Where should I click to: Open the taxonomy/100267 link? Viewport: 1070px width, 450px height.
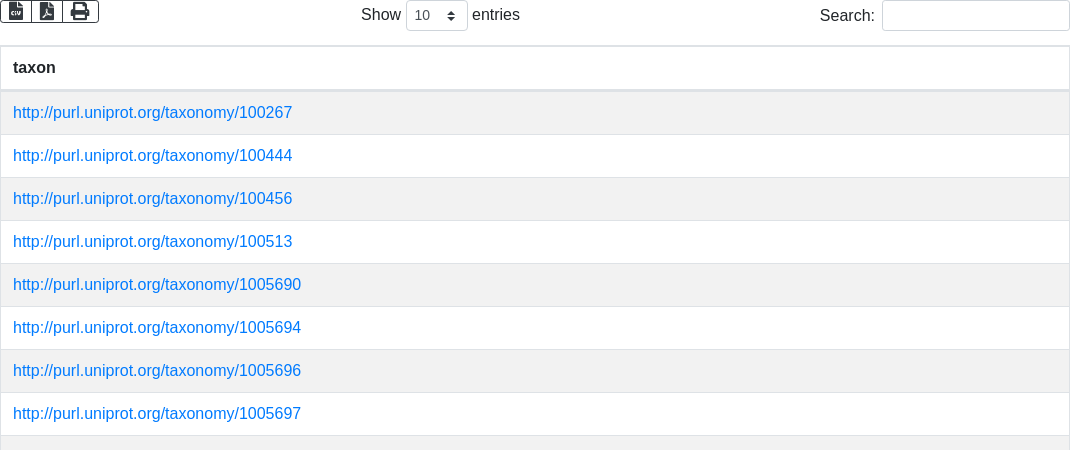tap(152, 113)
